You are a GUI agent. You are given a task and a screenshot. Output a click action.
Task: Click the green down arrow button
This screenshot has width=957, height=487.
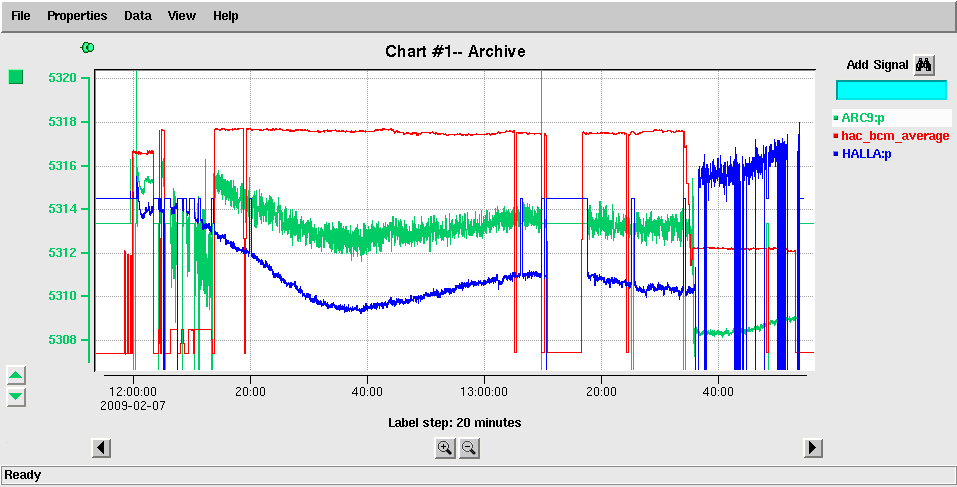coord(16,397)
